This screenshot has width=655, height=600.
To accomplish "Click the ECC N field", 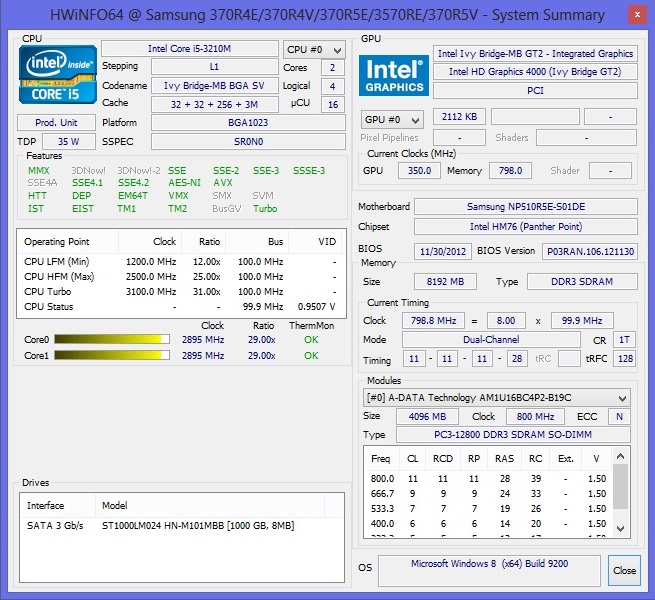I will coord(619,416).
